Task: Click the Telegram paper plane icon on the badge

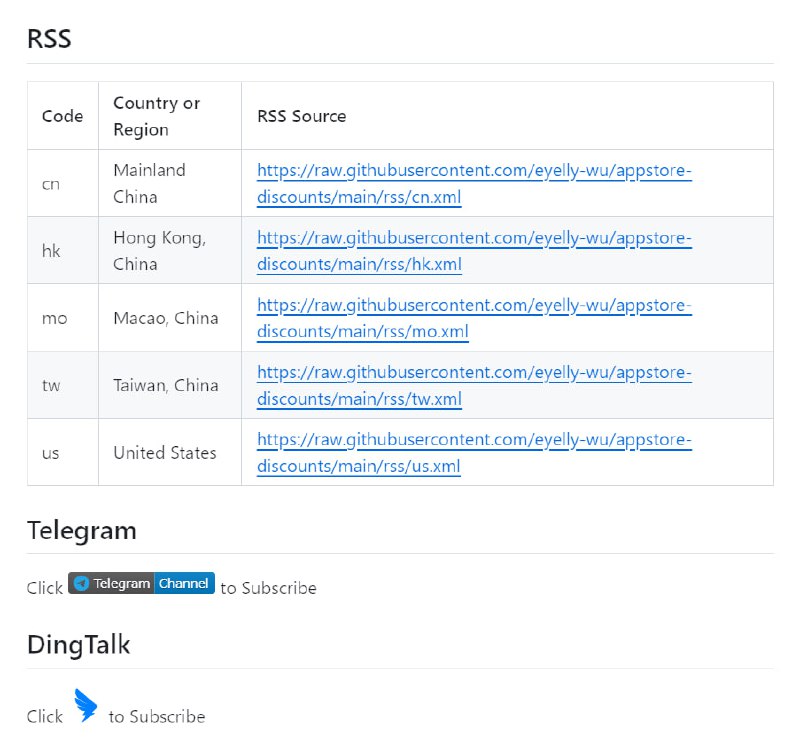Action: (80, 583)
